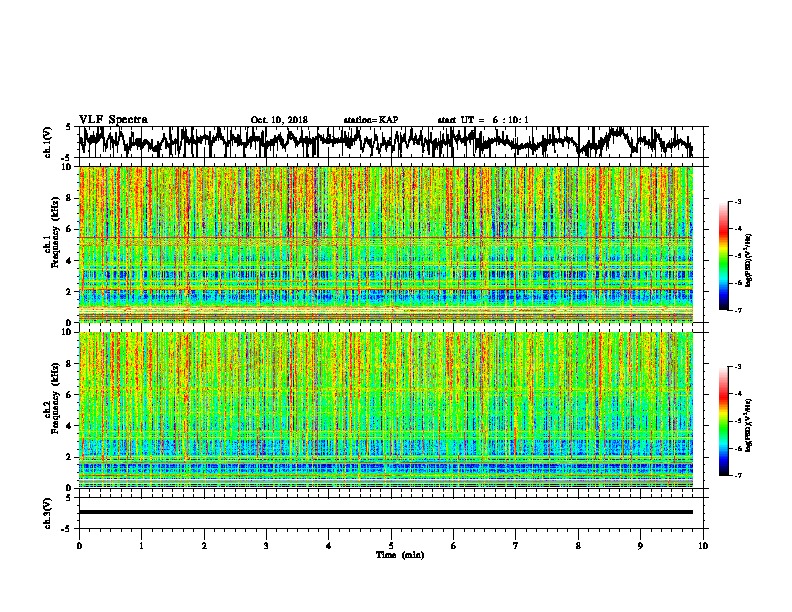Click the ch.2 frequency tick "4"
Image resolution: width=792 pixels, height=612 pixels.
coord(69,426)
